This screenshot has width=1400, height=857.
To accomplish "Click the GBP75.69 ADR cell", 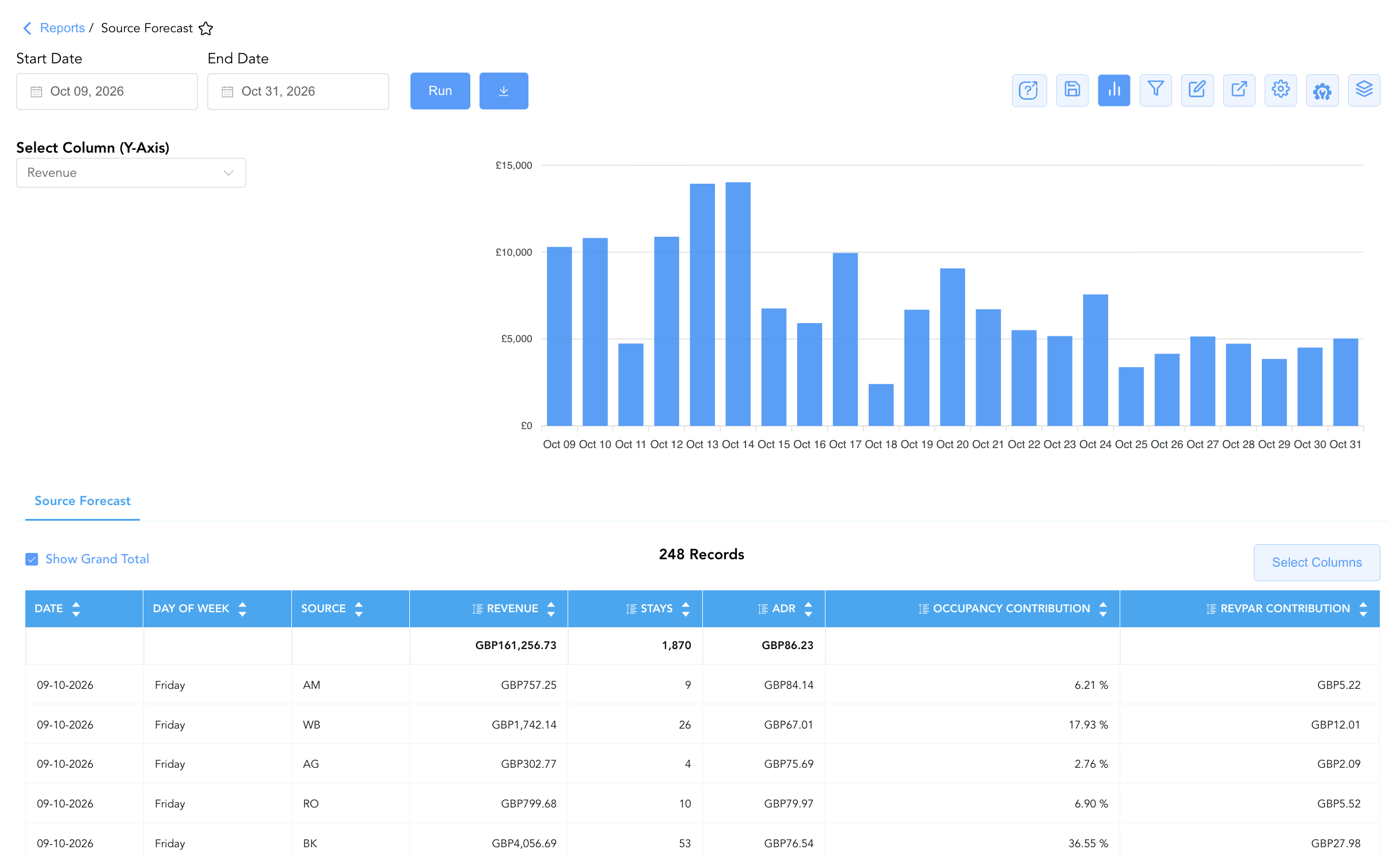I will [x=764, y=764].
